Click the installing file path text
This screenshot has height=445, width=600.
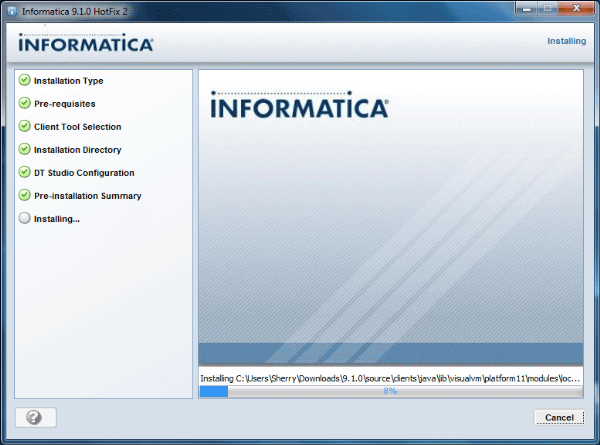[x=390, y=378]
